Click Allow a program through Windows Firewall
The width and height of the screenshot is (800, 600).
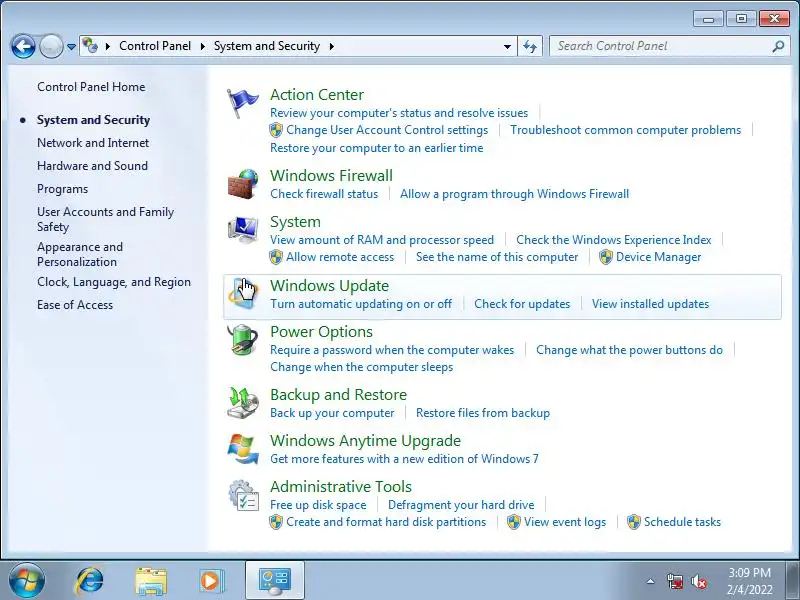(514, 194)
